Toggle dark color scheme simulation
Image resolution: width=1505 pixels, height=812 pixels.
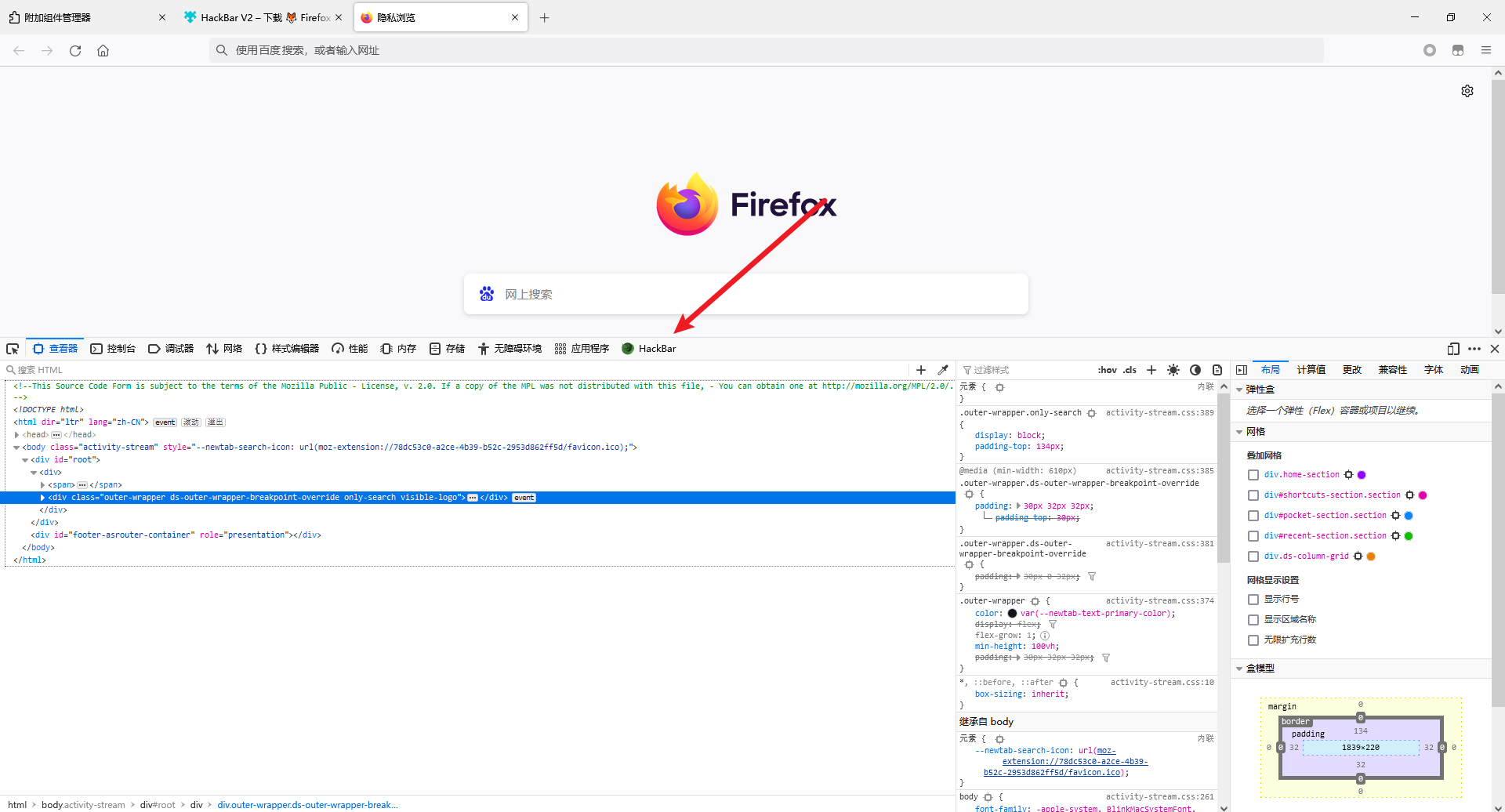tap(1195, 370)
